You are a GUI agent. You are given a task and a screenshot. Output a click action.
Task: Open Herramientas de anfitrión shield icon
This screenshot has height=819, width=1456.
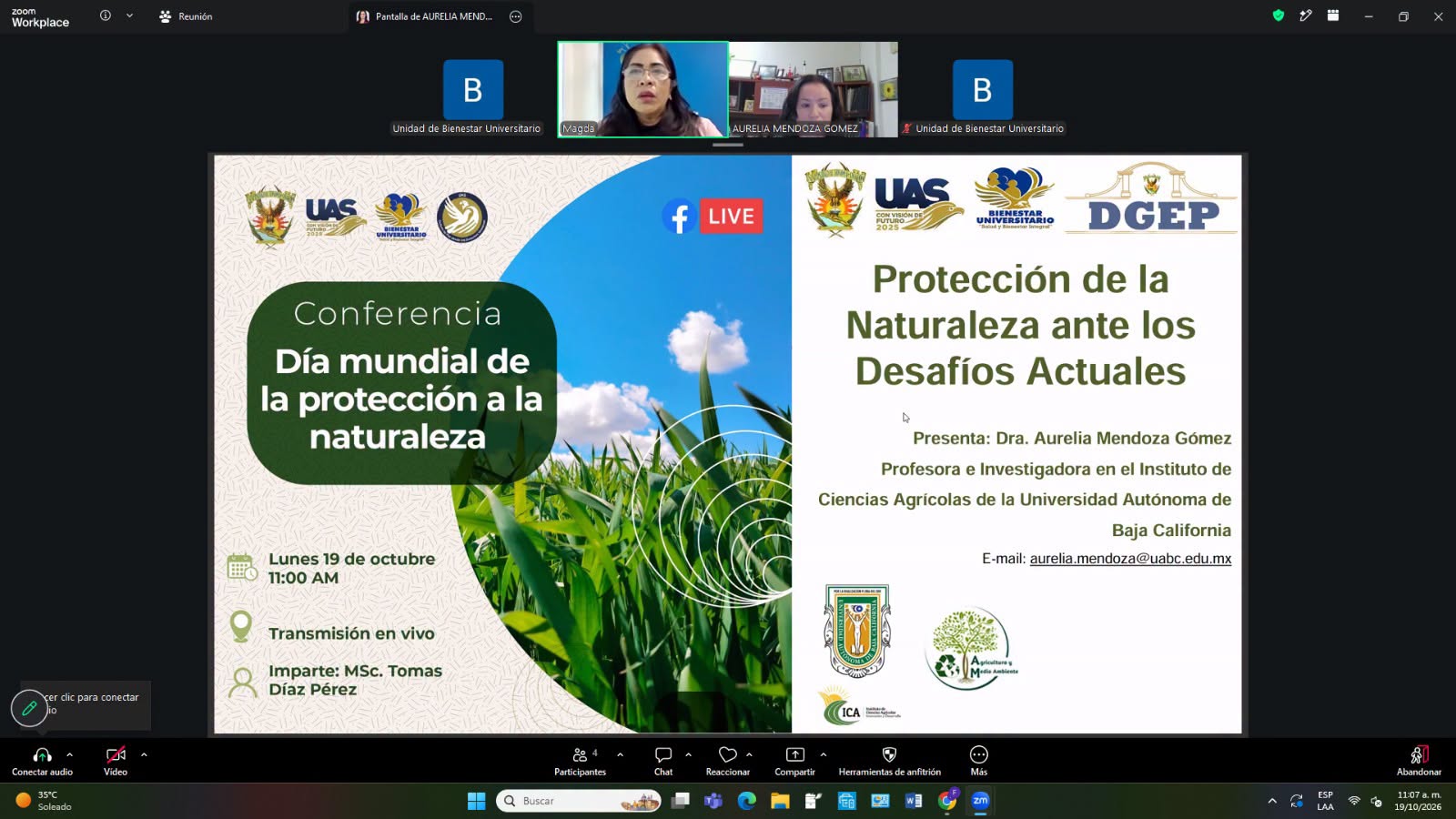[889, 755]
